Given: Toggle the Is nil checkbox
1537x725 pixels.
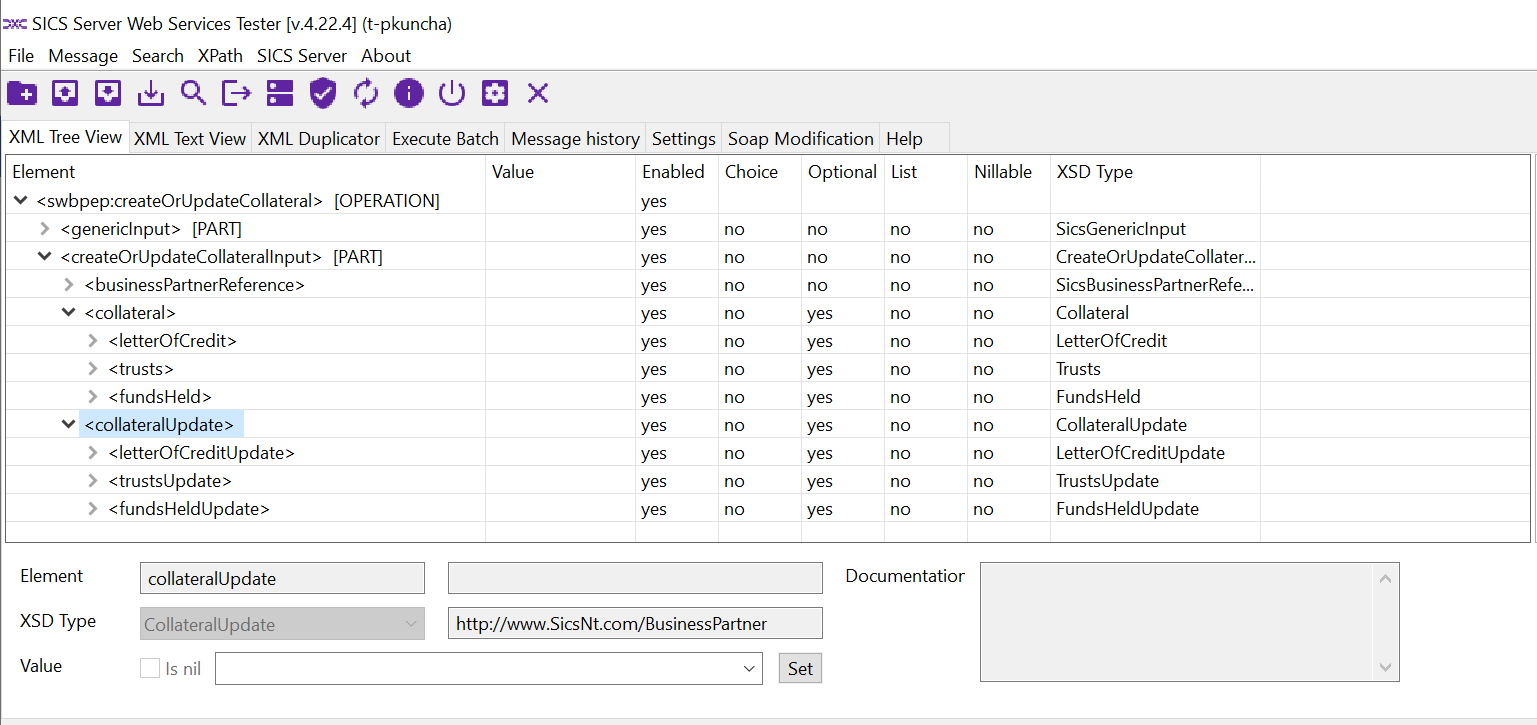Looking at the screenshot, I should [x=150, y=669].
